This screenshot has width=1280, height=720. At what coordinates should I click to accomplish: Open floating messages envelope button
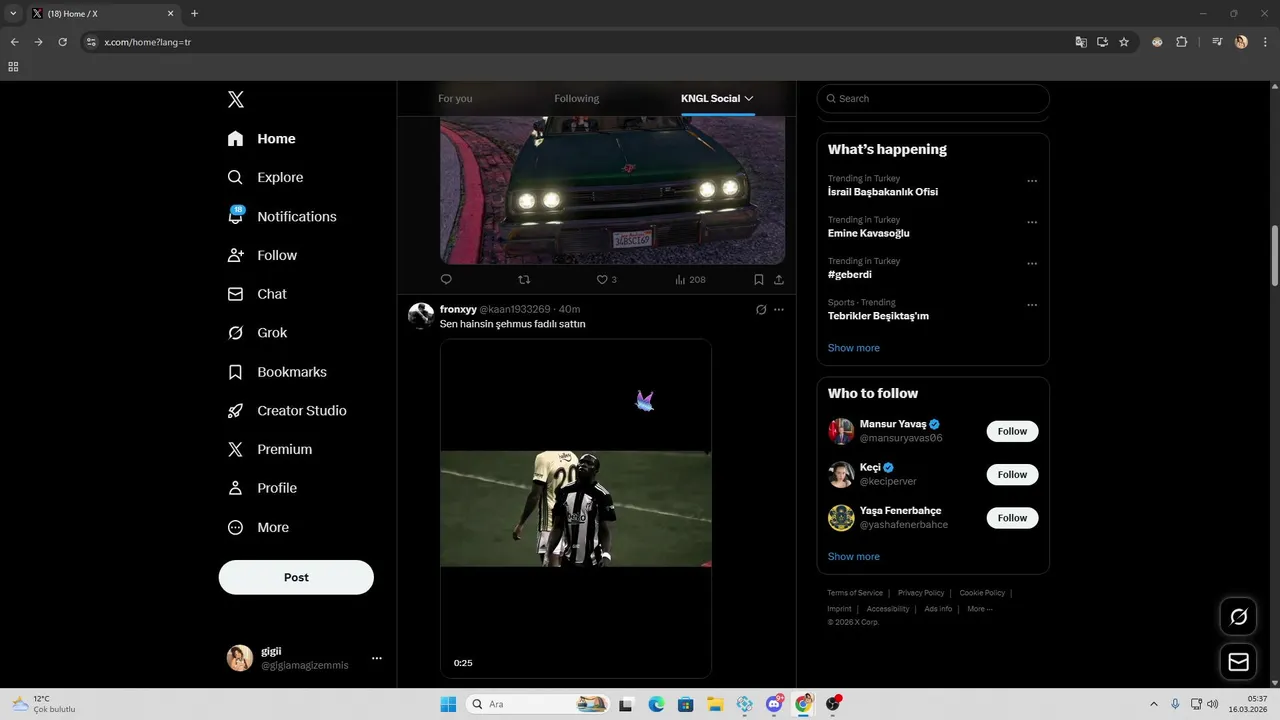(1238, 662)
